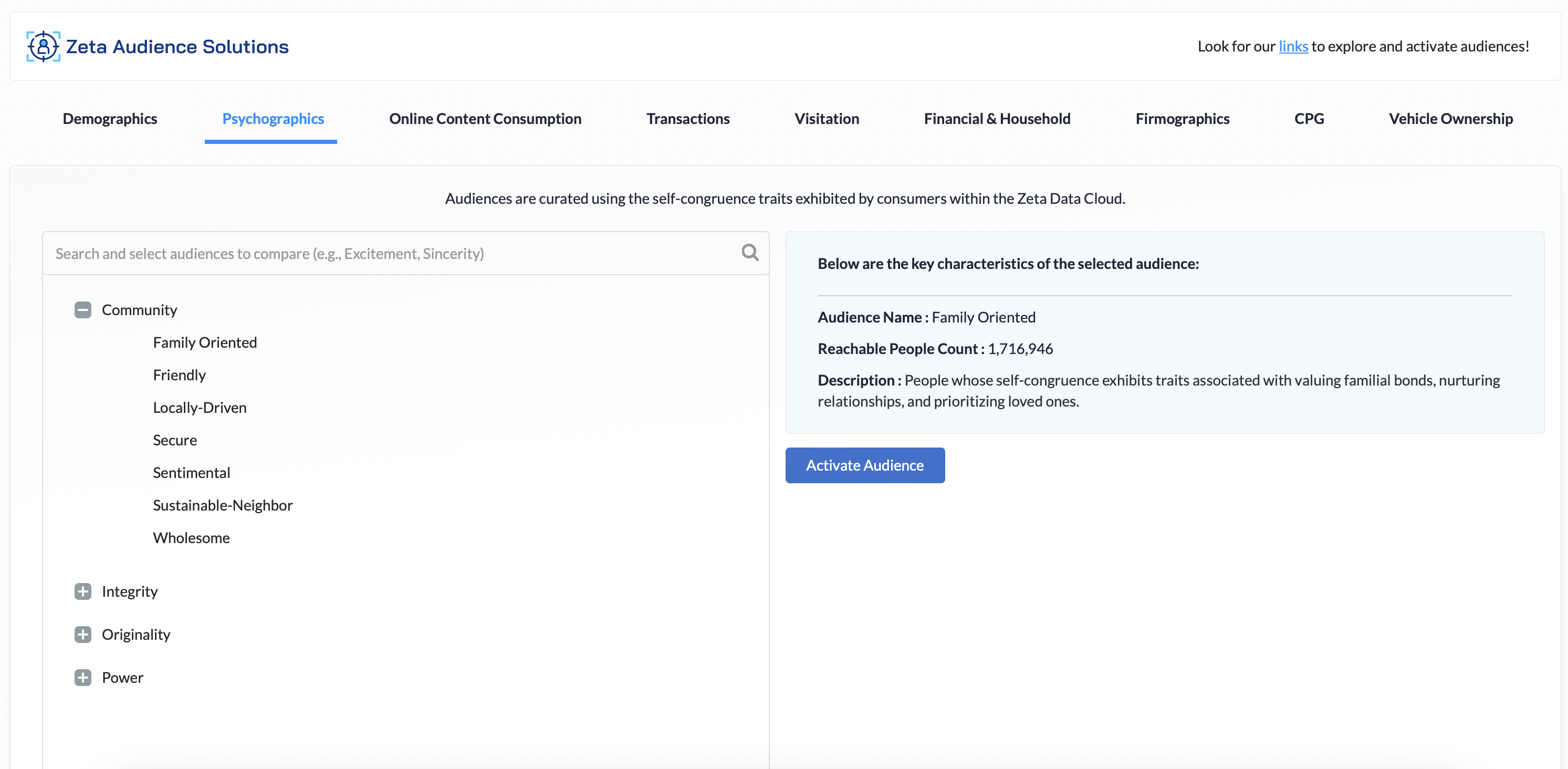
Task: Select the Family Oriented audience
Action: 204,342
